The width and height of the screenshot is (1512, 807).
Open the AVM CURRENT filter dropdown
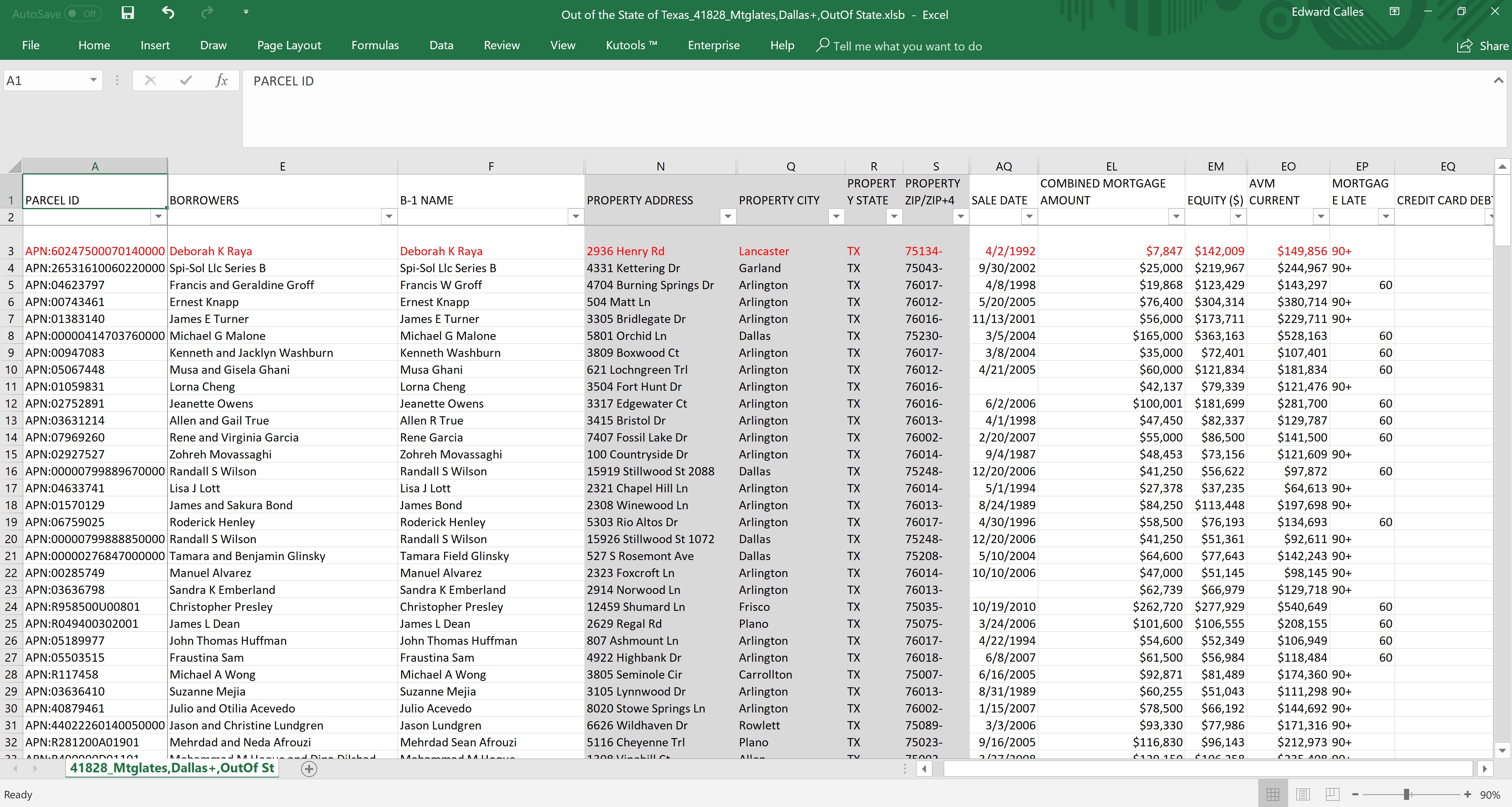click(x=1320, y=217)
